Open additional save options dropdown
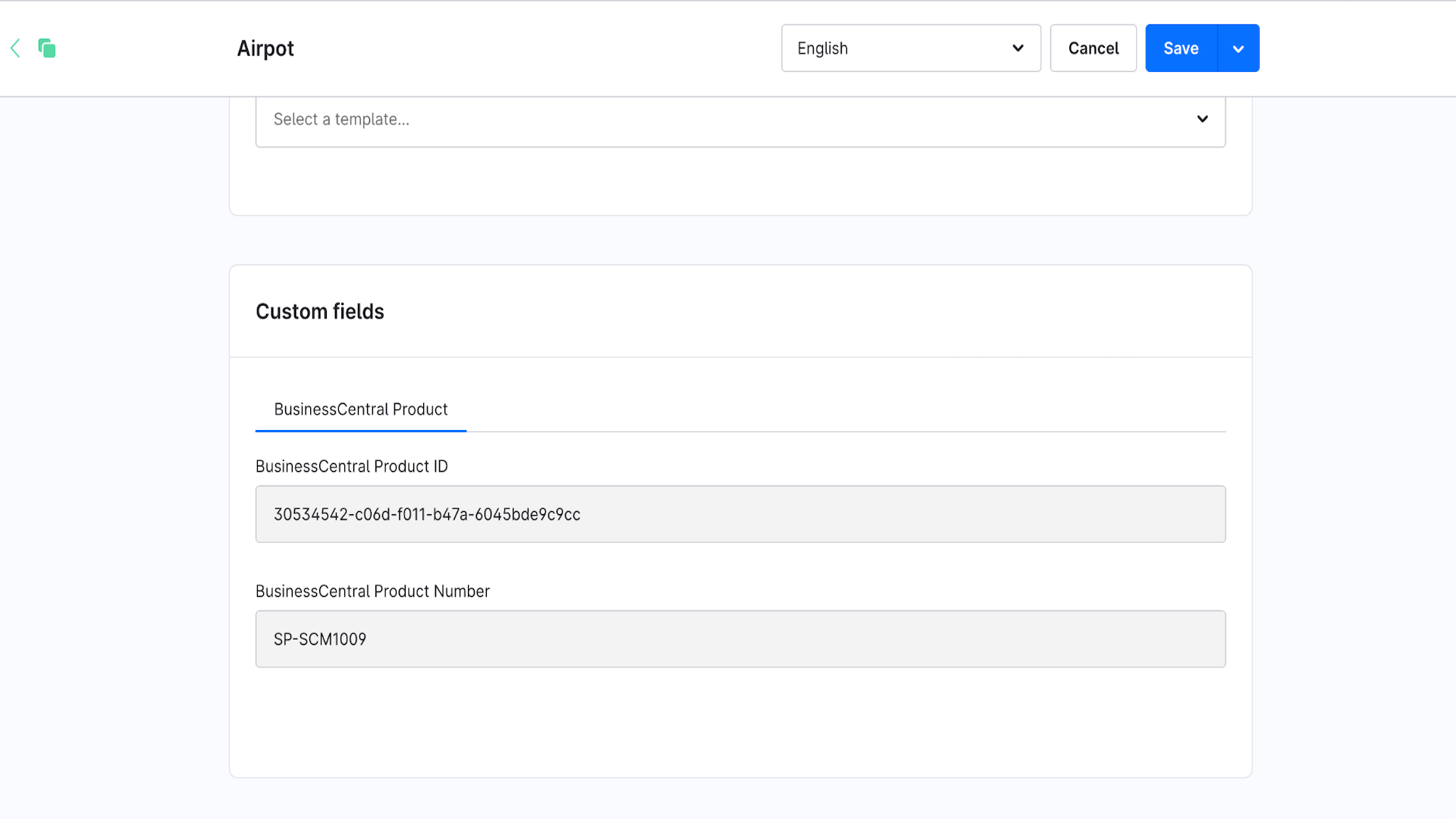The image size is (1456, 819). (x=1238, y=48)
